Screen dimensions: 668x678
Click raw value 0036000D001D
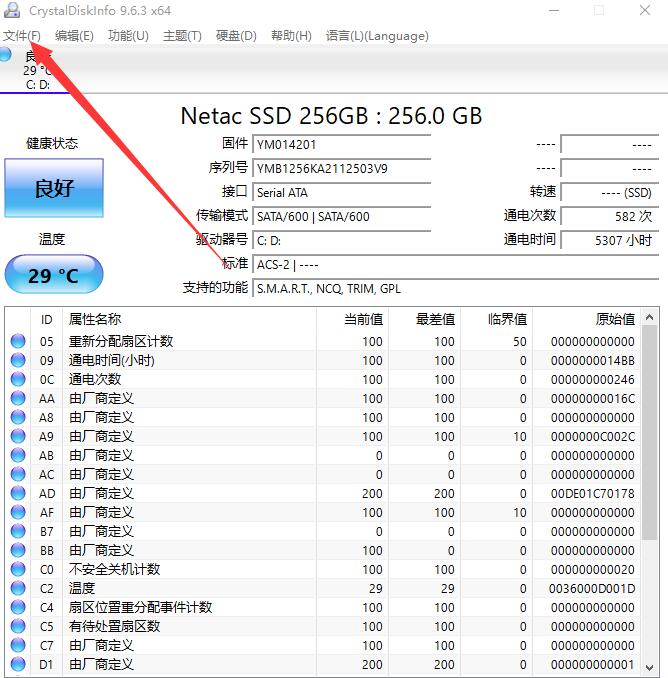click(592, 588)
